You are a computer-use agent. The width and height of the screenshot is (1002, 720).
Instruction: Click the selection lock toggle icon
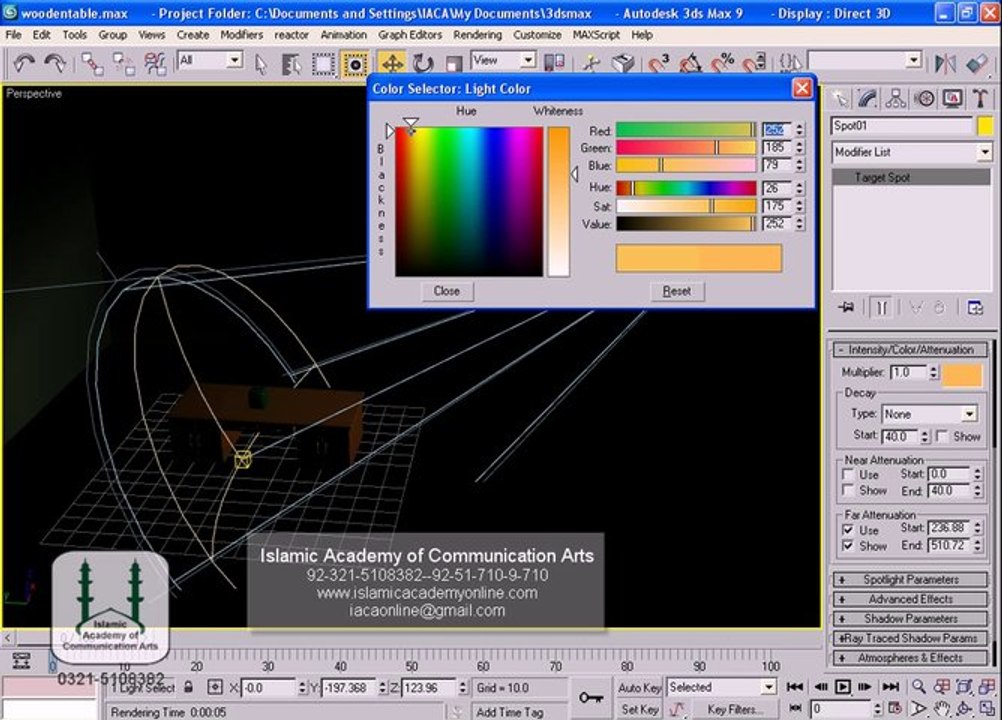(x=188, y=687)
